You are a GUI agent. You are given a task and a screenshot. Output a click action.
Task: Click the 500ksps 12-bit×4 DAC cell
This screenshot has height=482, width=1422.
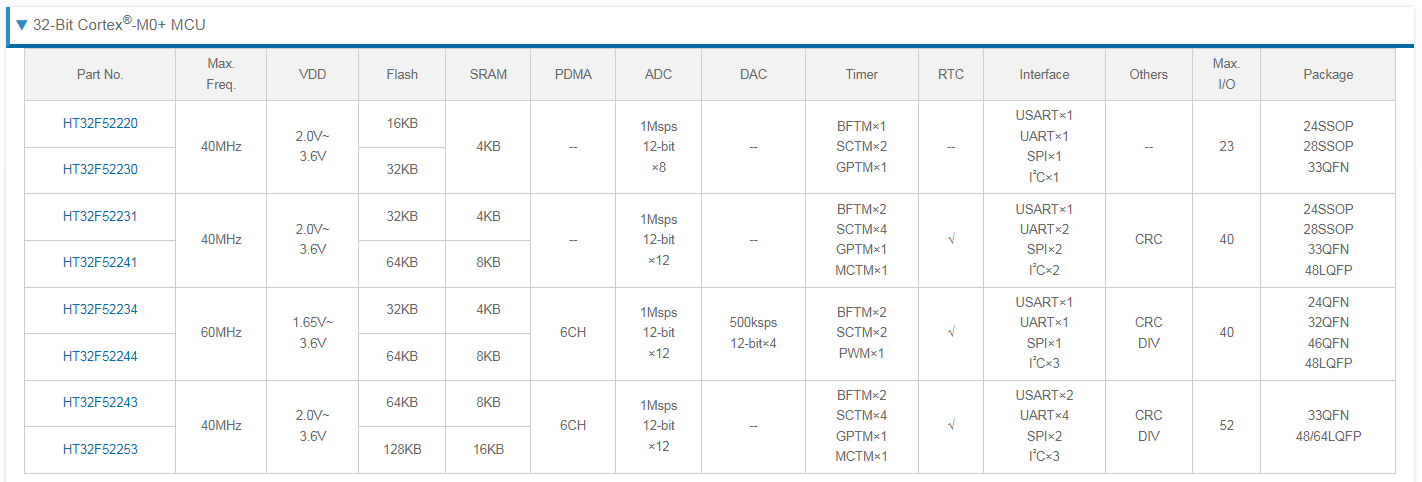753,333
